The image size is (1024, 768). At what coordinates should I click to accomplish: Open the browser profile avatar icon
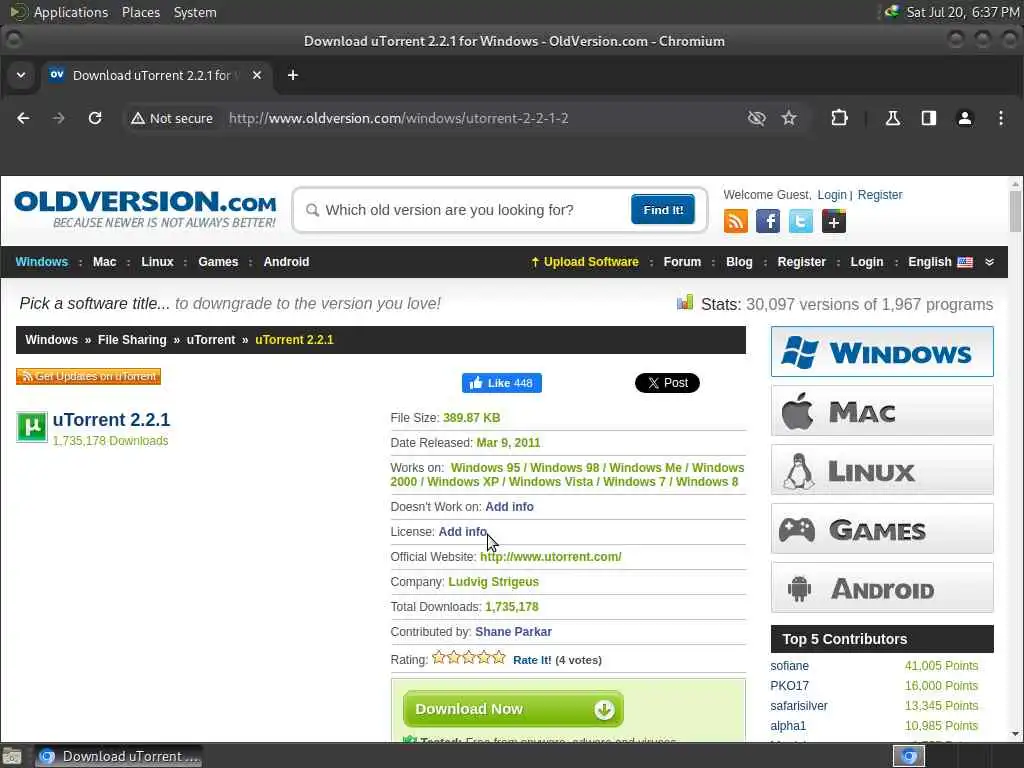point(965,118)
